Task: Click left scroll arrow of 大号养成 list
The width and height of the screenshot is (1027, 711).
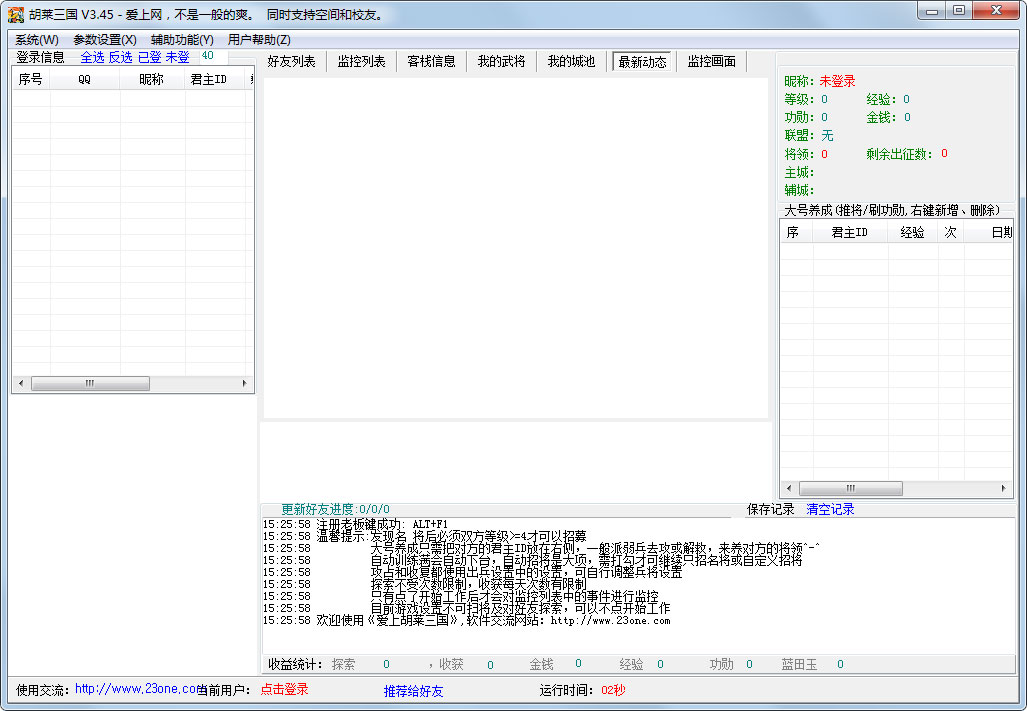Action: (x=789, y=488)
